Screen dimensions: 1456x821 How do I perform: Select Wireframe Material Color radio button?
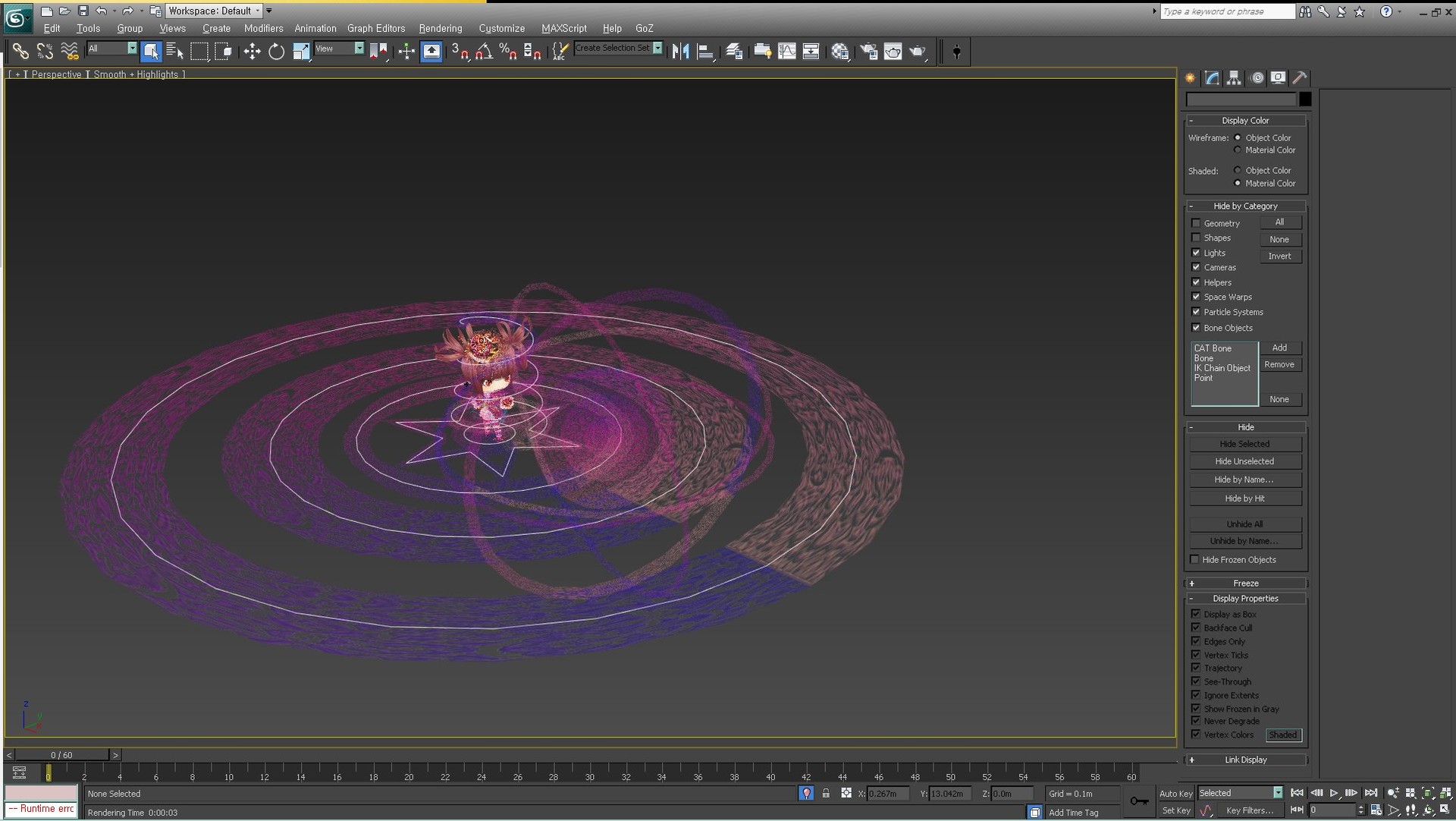coord(1238,150)
